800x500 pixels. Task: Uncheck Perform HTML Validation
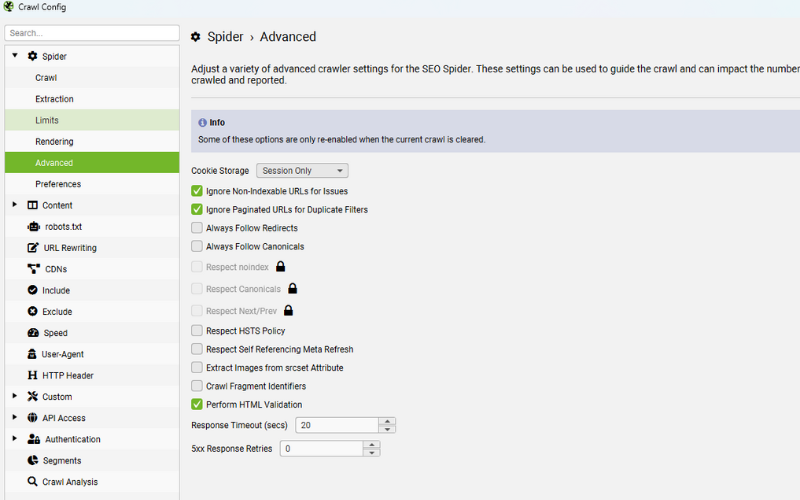197,404
